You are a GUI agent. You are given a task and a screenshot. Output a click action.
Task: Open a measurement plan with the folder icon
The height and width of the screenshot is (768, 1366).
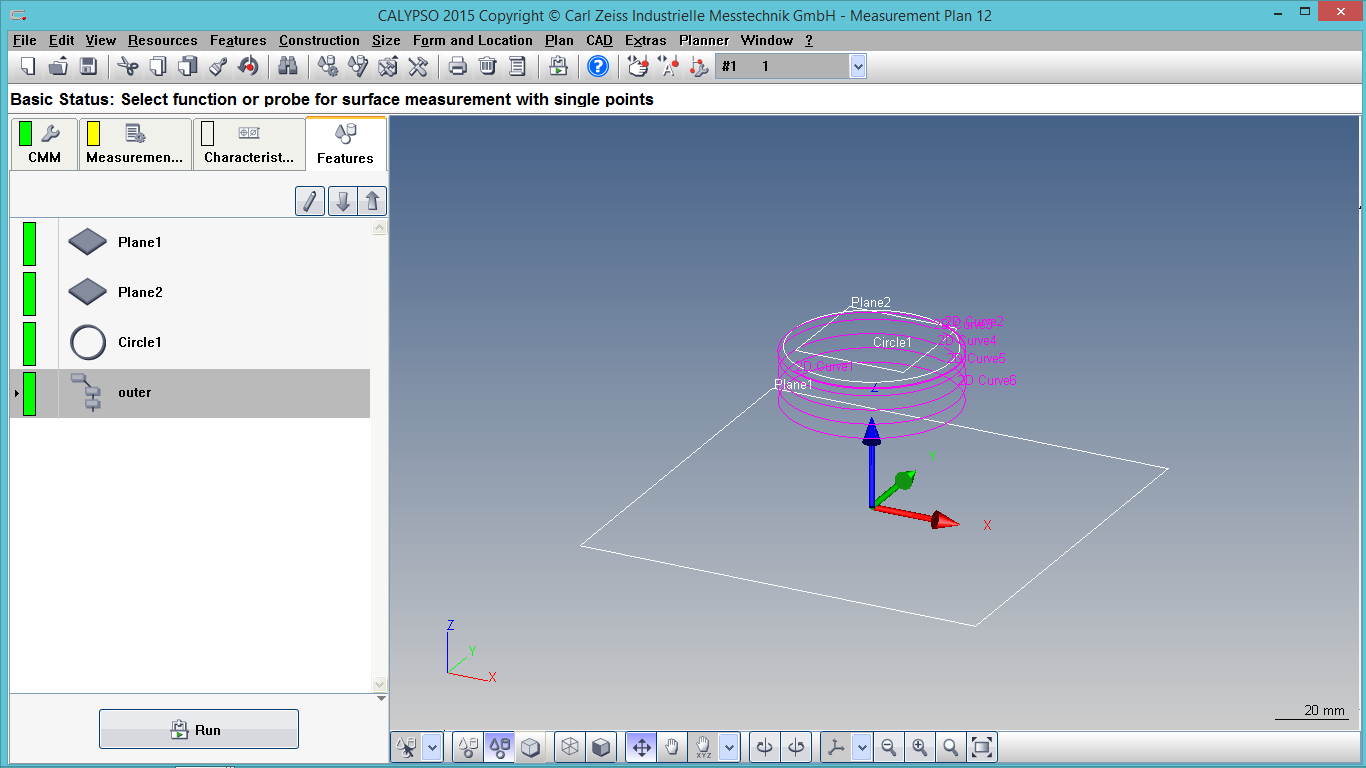coord(58,66)
